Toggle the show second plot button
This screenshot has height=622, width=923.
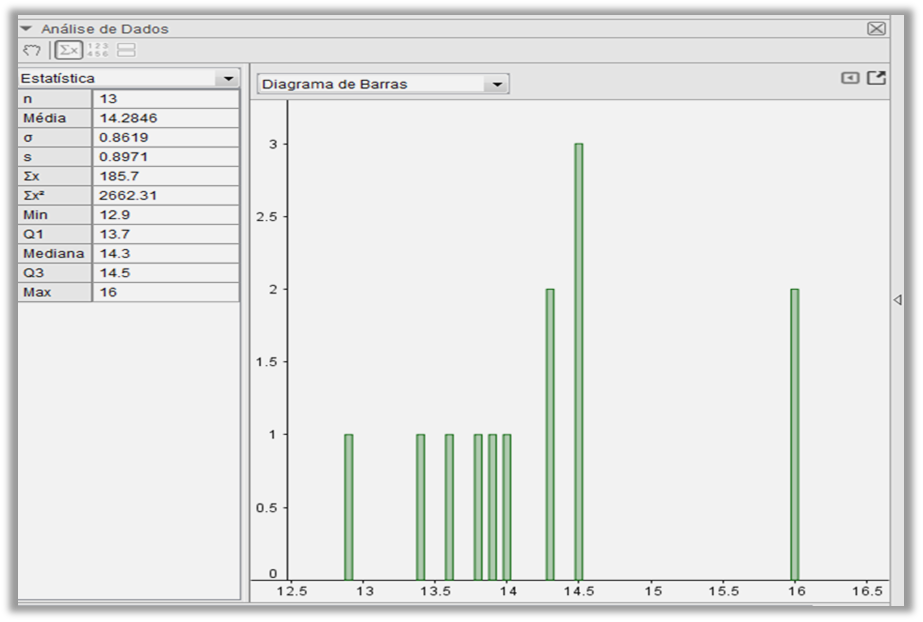click(x=126, y=49)
